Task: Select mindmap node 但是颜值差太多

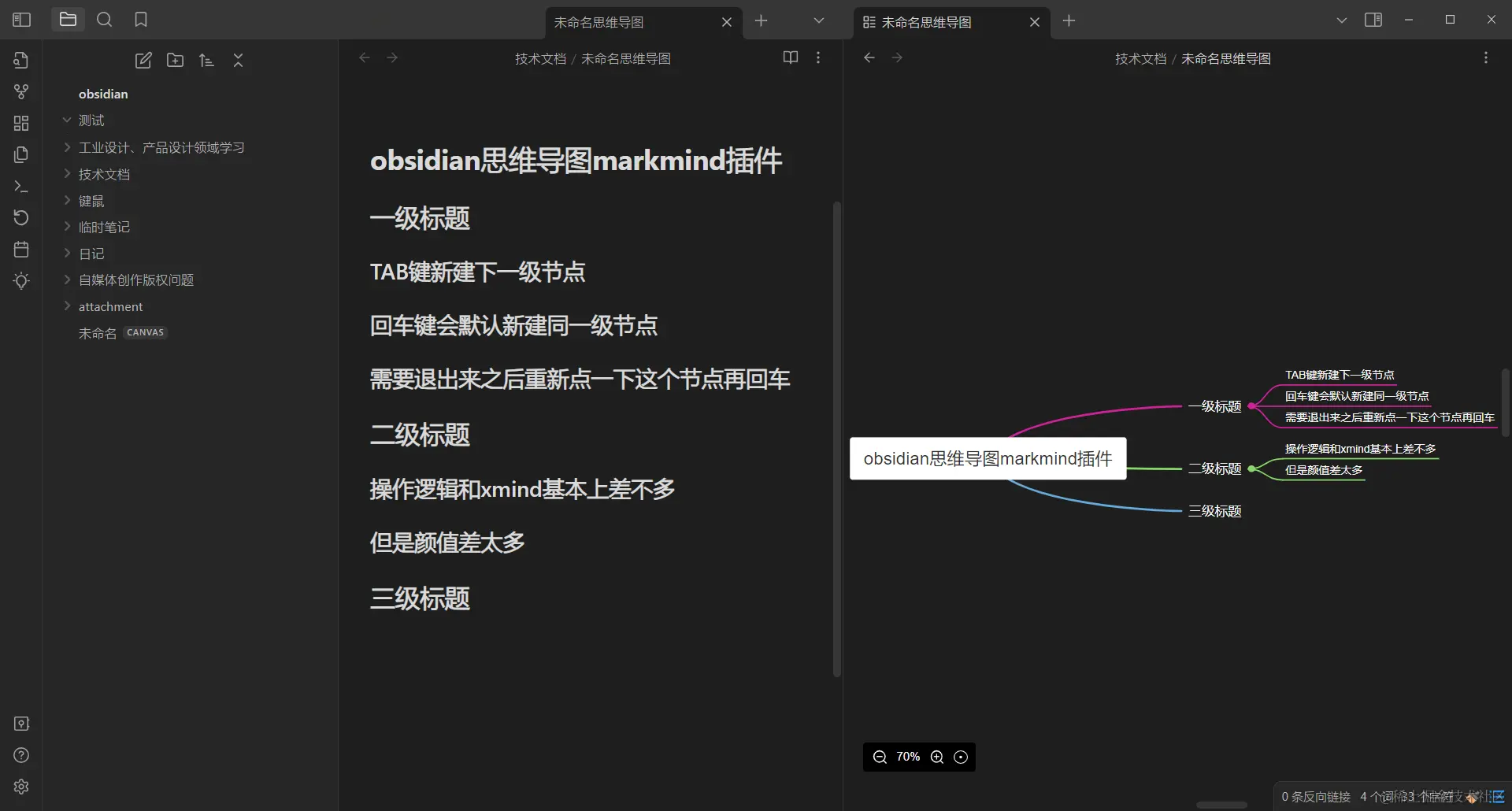Action: [x=1324, y=470]
